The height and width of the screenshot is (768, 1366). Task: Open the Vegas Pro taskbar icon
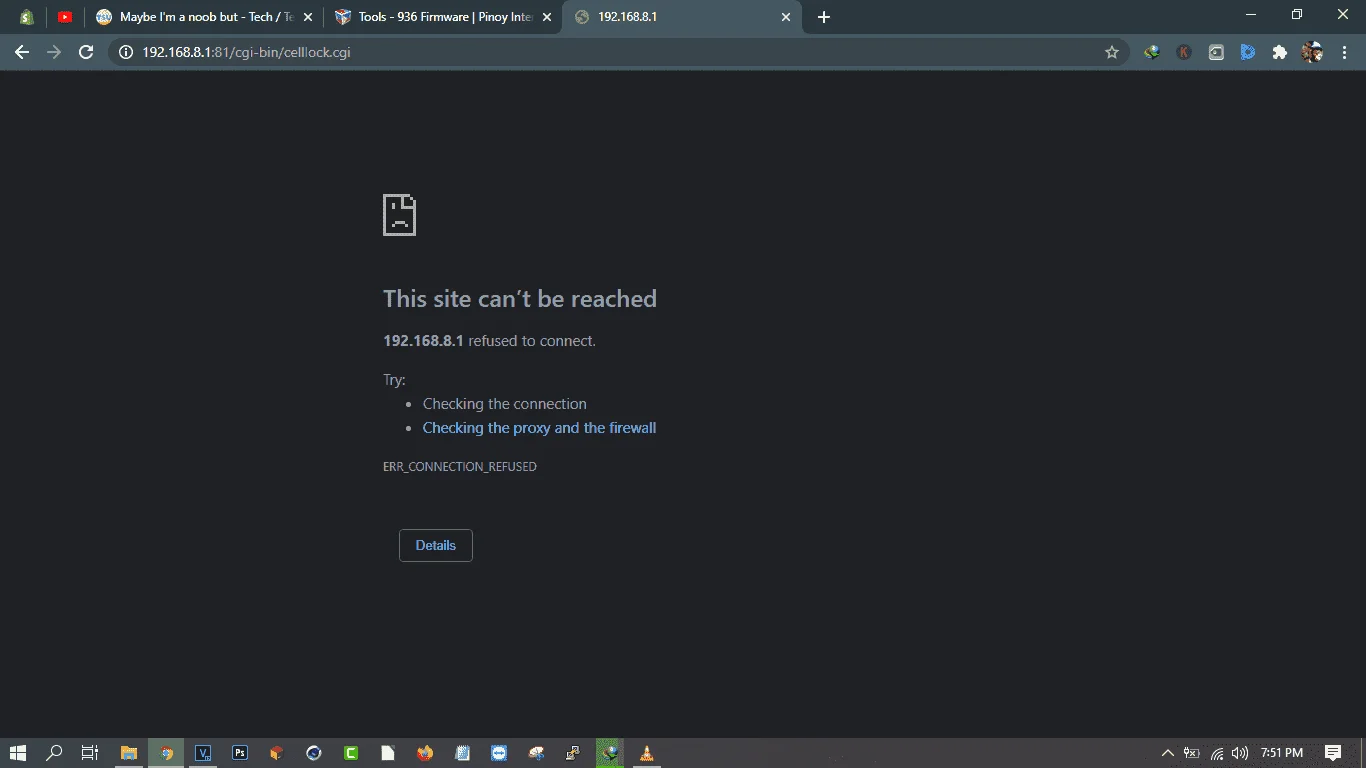point(203,753)
